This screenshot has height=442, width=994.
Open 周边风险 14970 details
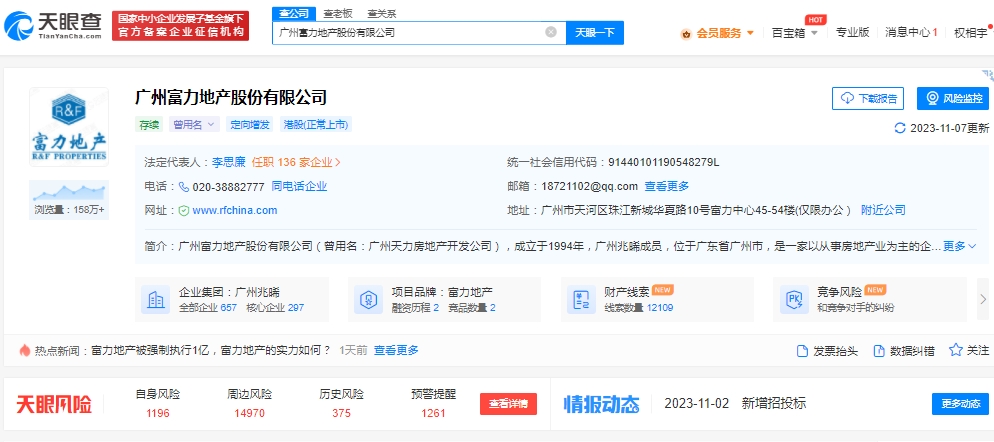250,404
